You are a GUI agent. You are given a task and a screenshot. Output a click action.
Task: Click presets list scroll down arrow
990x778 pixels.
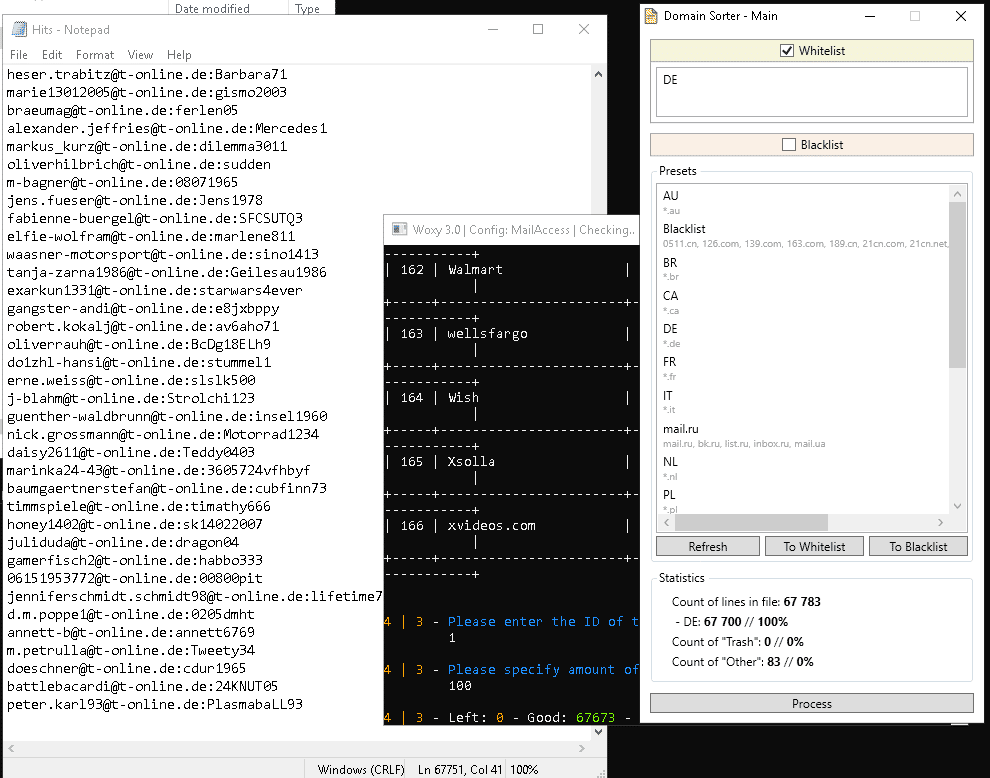click(x=957, y=506)
